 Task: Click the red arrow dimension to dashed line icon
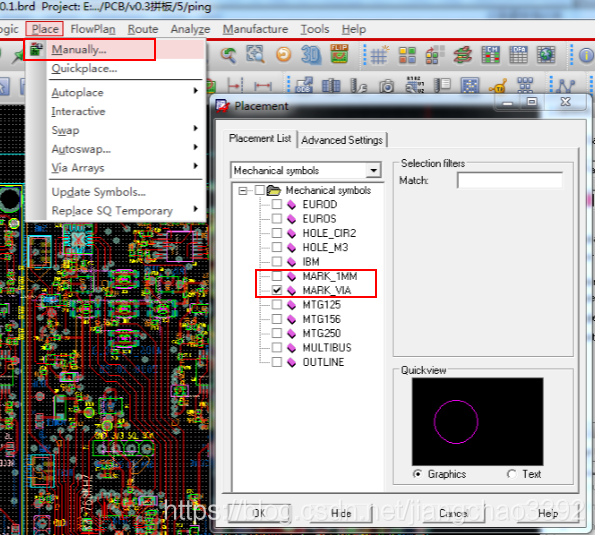point(235,86)
